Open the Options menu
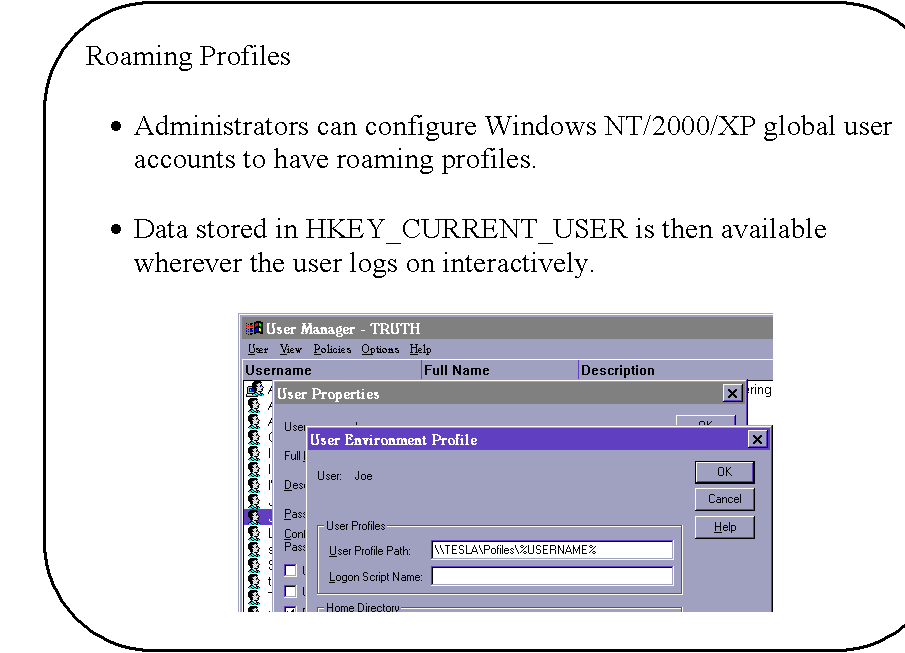This screenshot has height=653, width=905. tap(380, 349)
